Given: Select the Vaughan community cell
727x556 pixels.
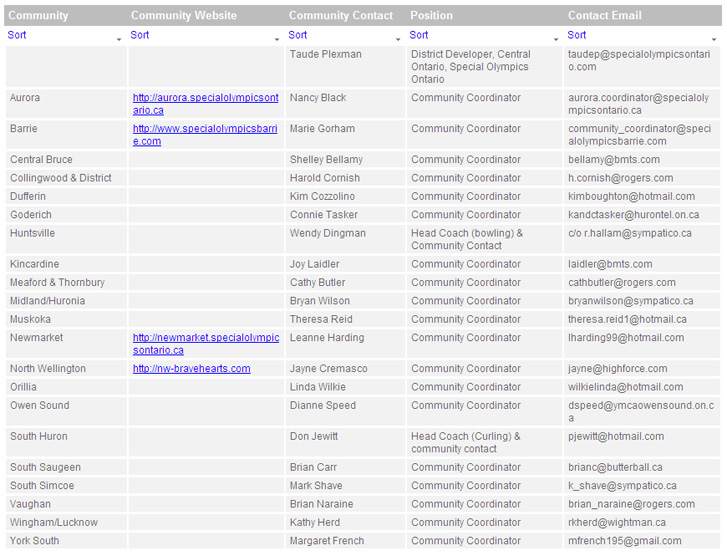Looking at the screenshot, I should point(66,504).
